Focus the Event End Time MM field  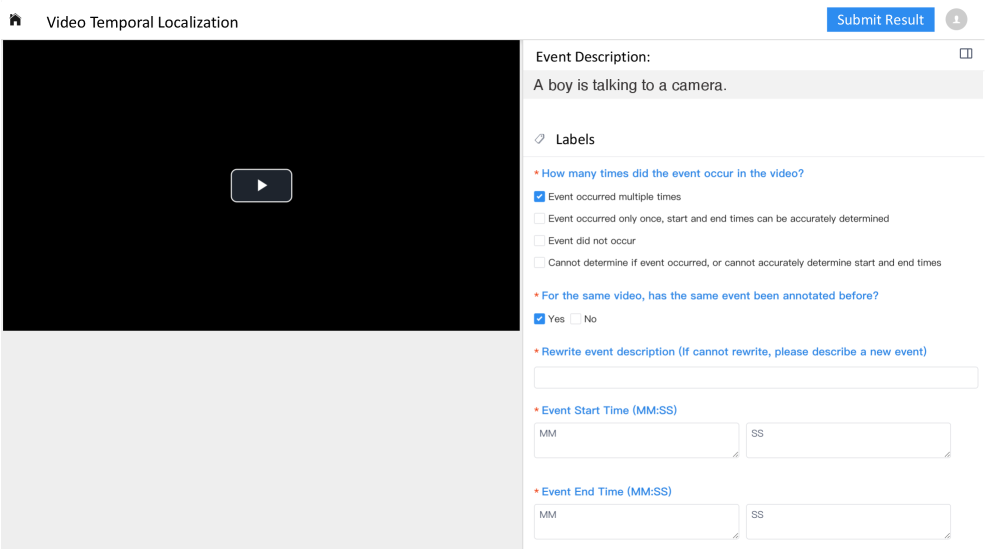click(x=635, y=521)
